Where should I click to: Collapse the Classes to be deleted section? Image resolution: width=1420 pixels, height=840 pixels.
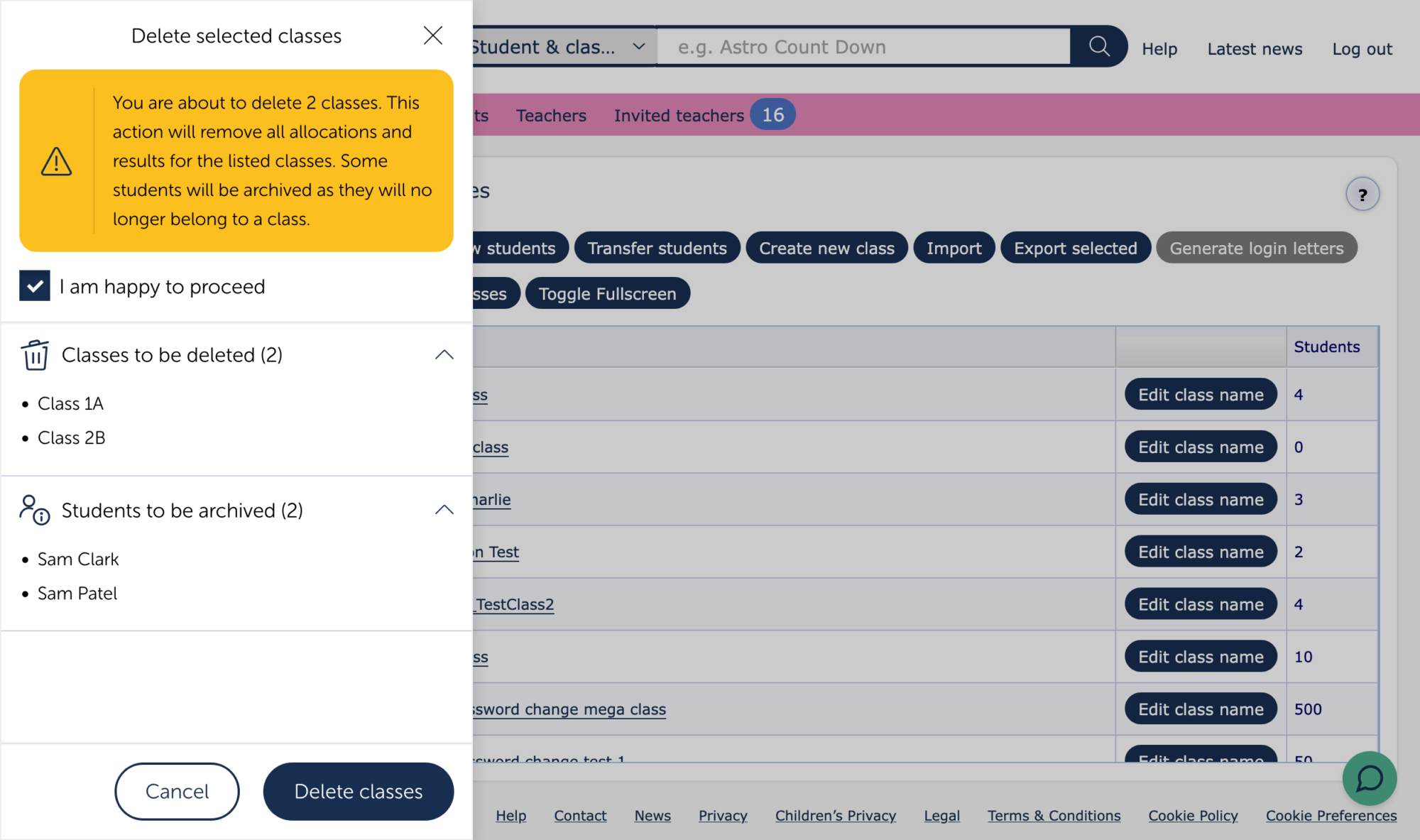click(x=444, y=354)
